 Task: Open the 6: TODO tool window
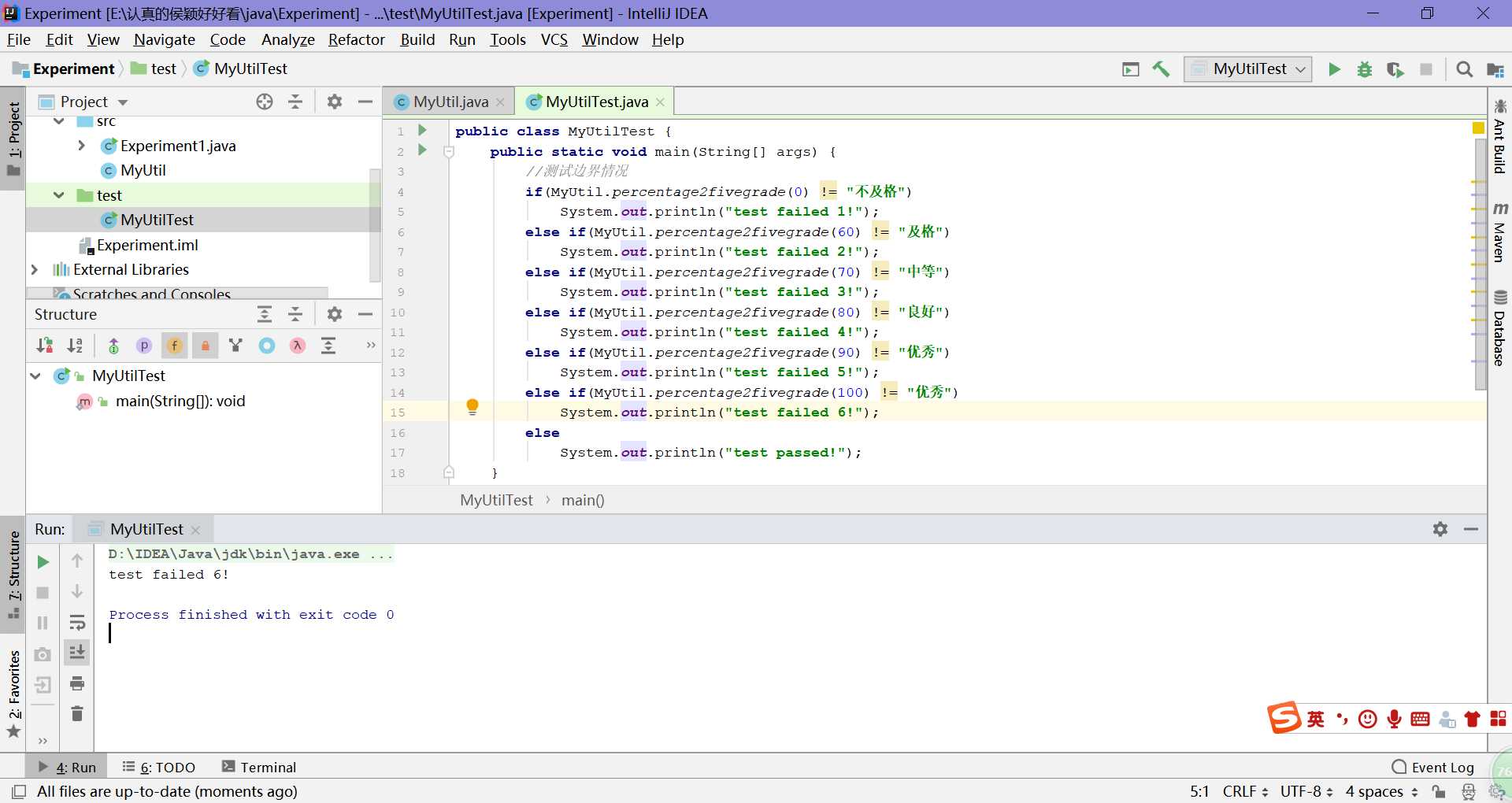159,767
